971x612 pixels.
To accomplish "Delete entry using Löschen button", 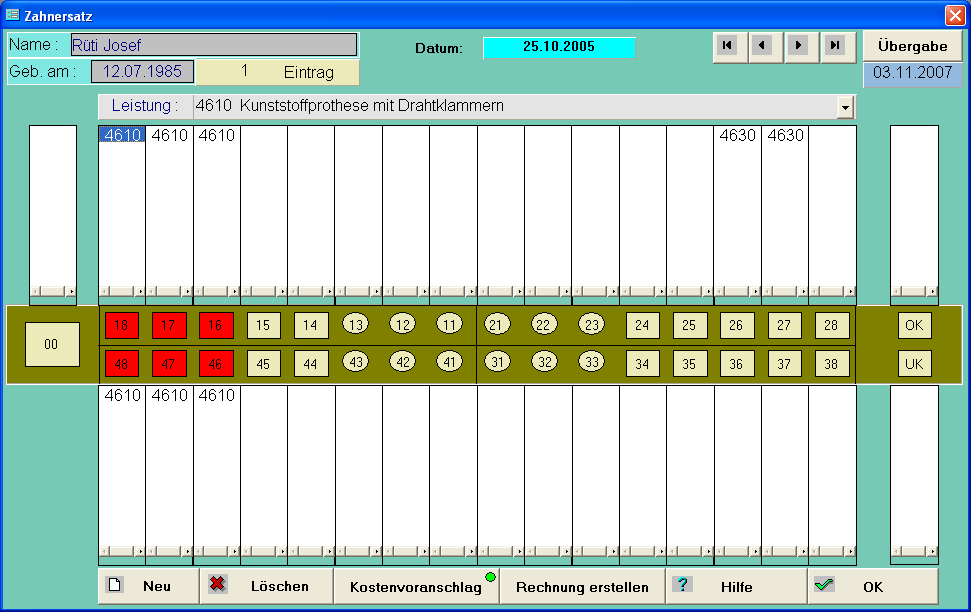I will (266, 587).
